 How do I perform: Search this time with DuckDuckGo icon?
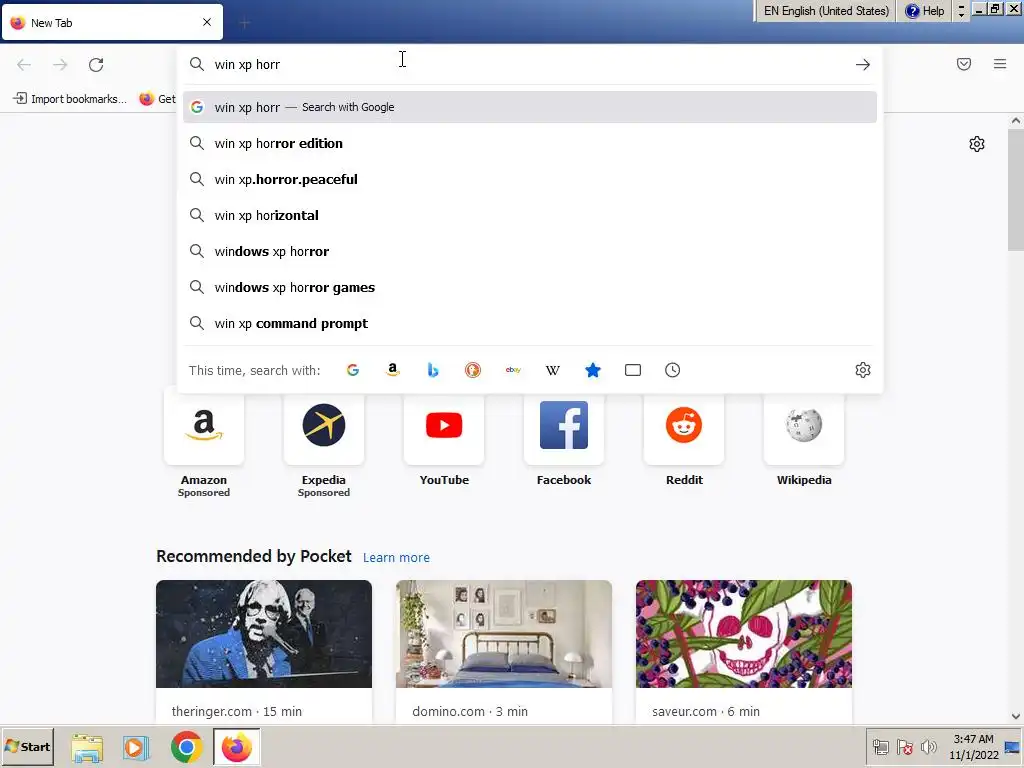(473, 370)
